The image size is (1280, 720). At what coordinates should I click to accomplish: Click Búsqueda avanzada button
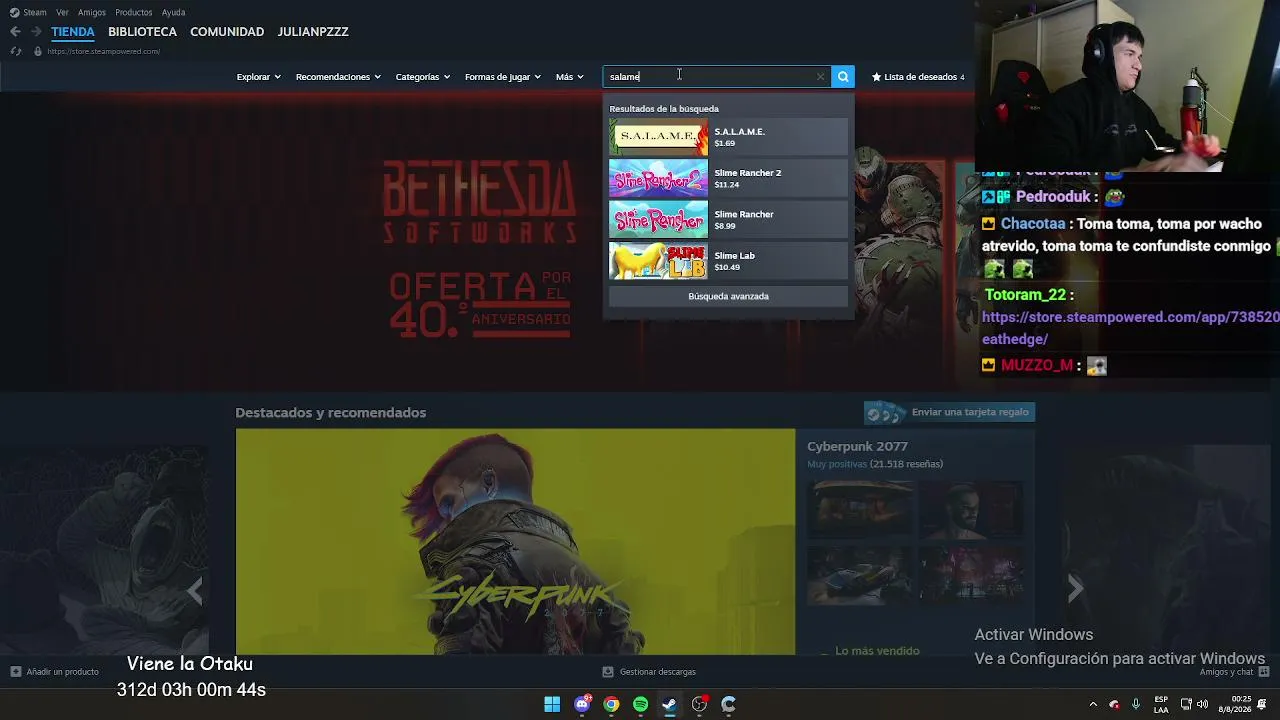click(x=728, y=296)
